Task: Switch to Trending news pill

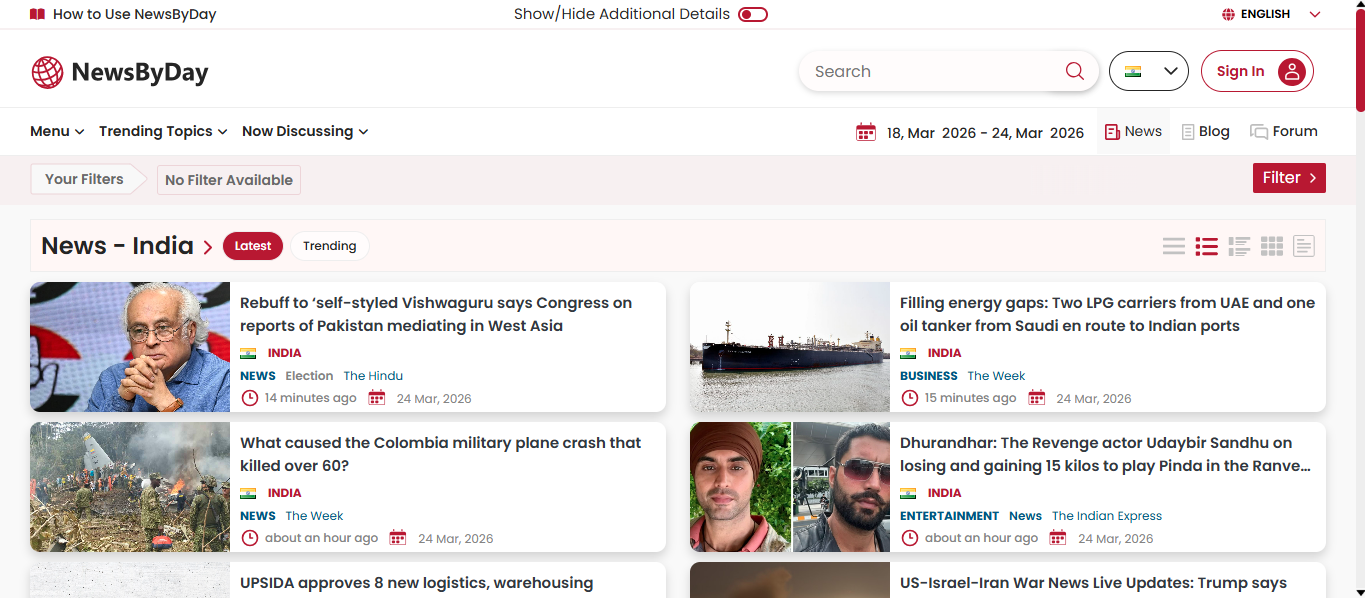Action: click(x=329, y=246)
